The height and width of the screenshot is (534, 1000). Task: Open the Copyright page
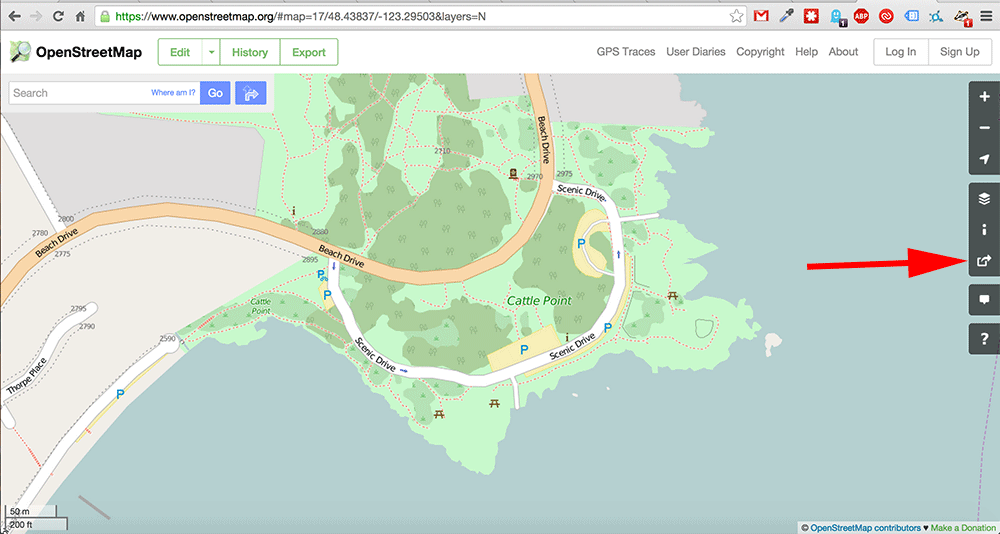pos(760,52)
